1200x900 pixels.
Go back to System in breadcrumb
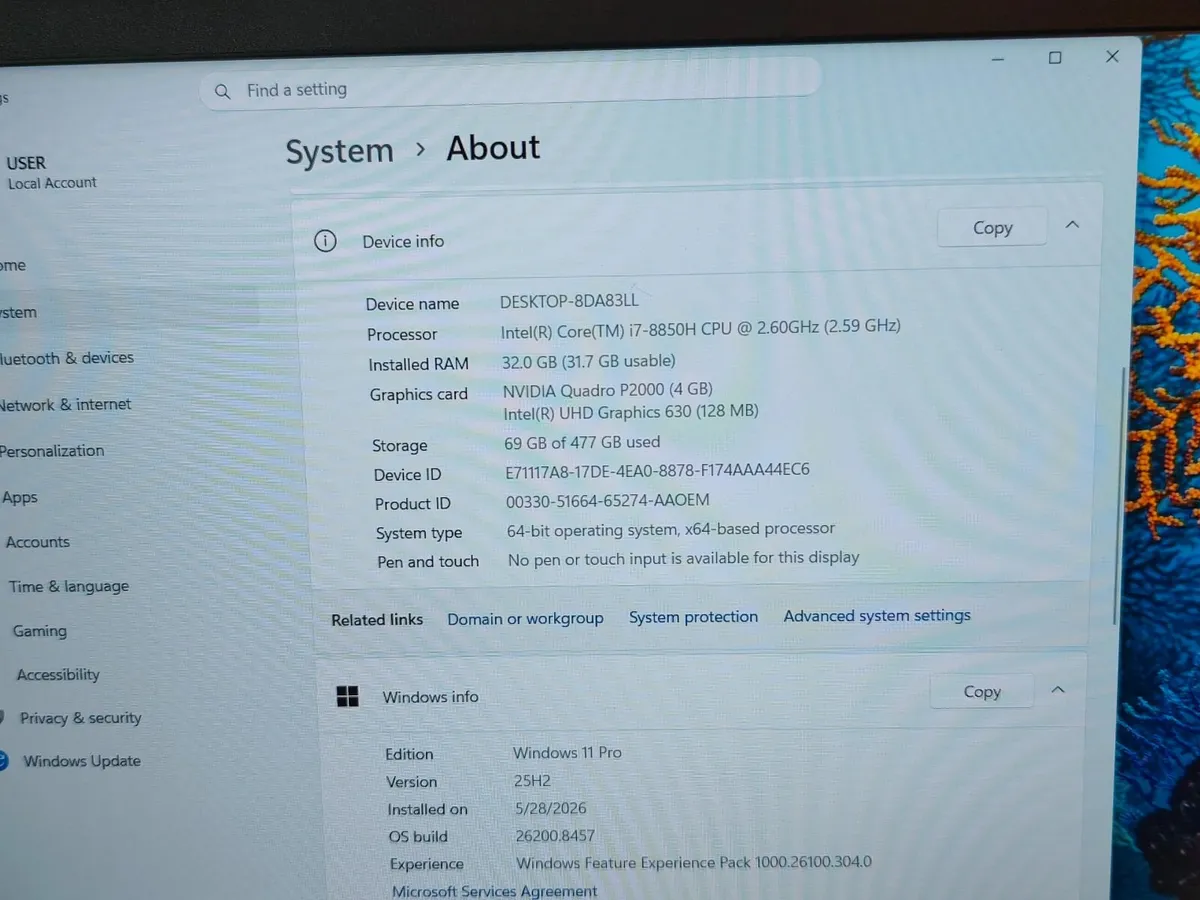(x=340, y=151)
